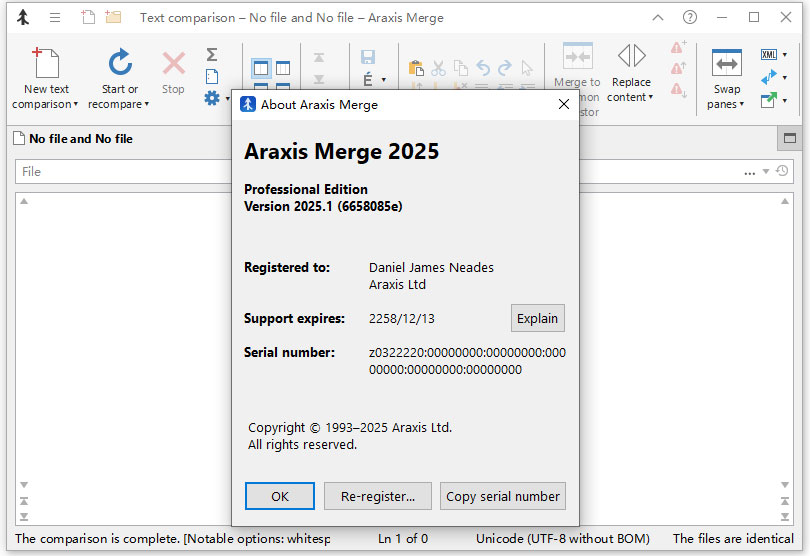
Task: Open the green arrow window dropdown arrow
Action: pos(785,100)
